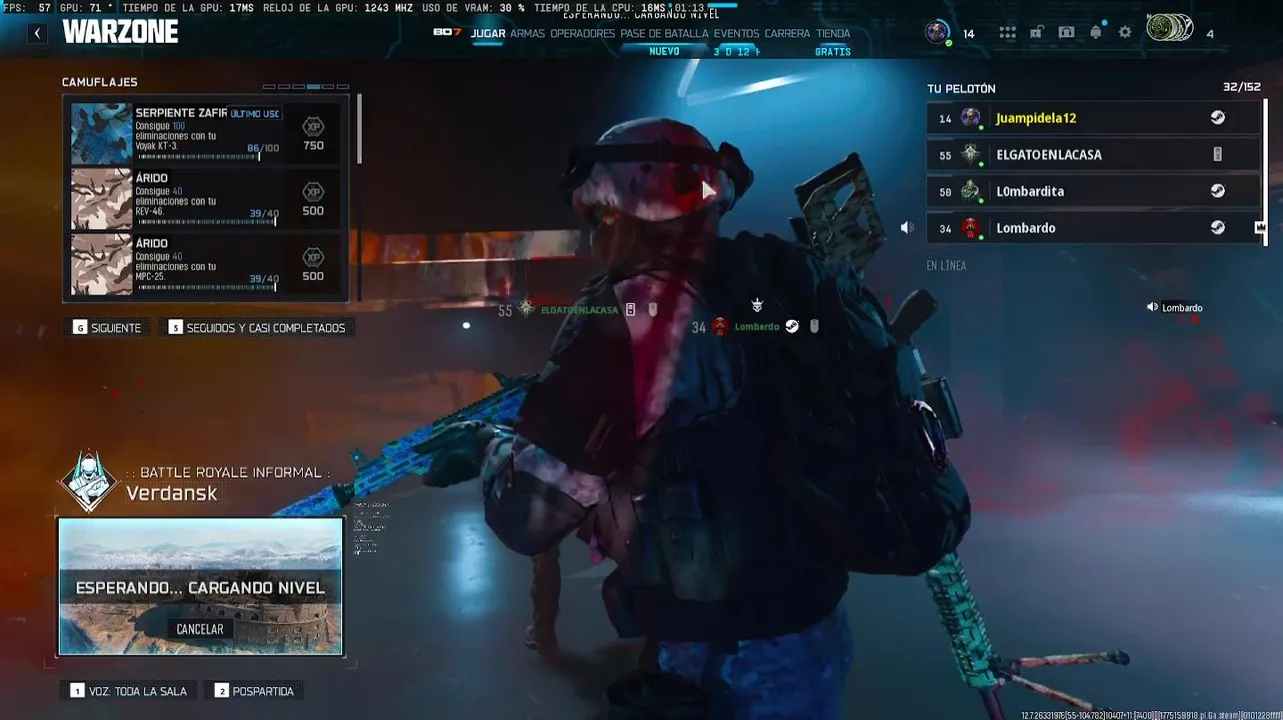This screenshot has width=1283, height=720.
Task: Select Juampidela12 name in squad
Action: (1036, 118)
